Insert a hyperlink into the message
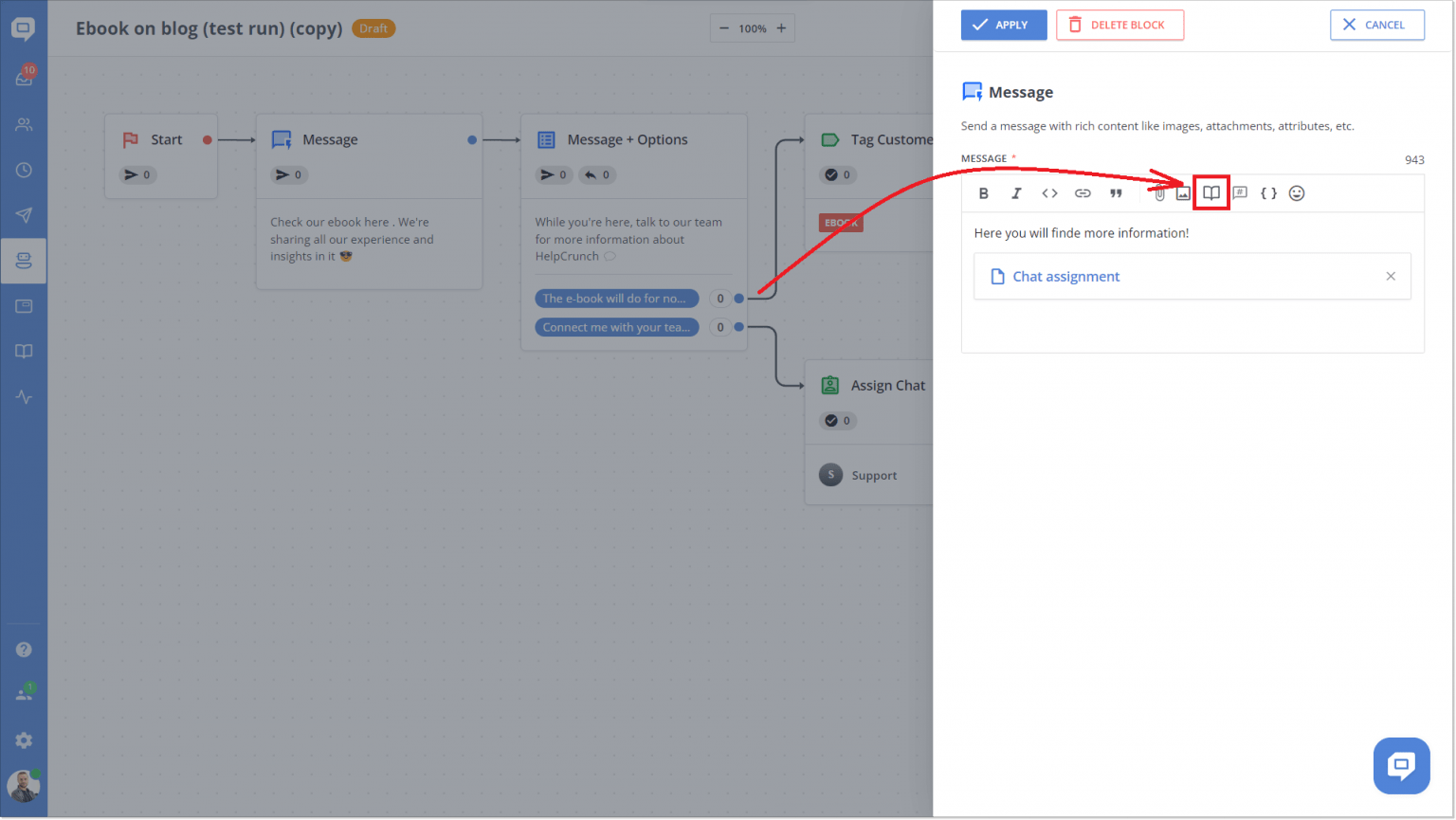Image resolution: width=1456 pixels, height=820 pixels. (x=1083, y=192)
